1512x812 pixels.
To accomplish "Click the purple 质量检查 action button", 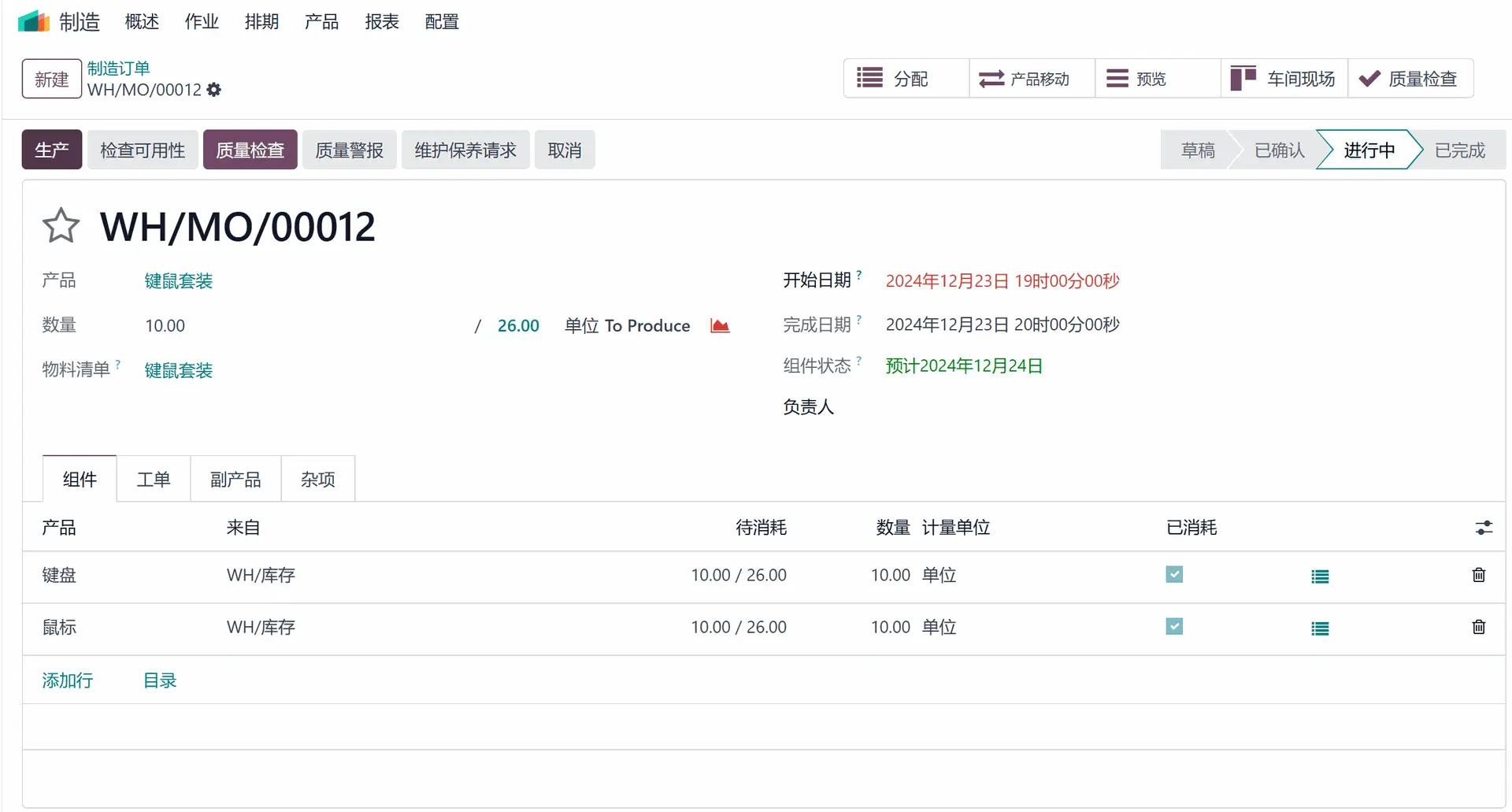I will pos(250,150).
